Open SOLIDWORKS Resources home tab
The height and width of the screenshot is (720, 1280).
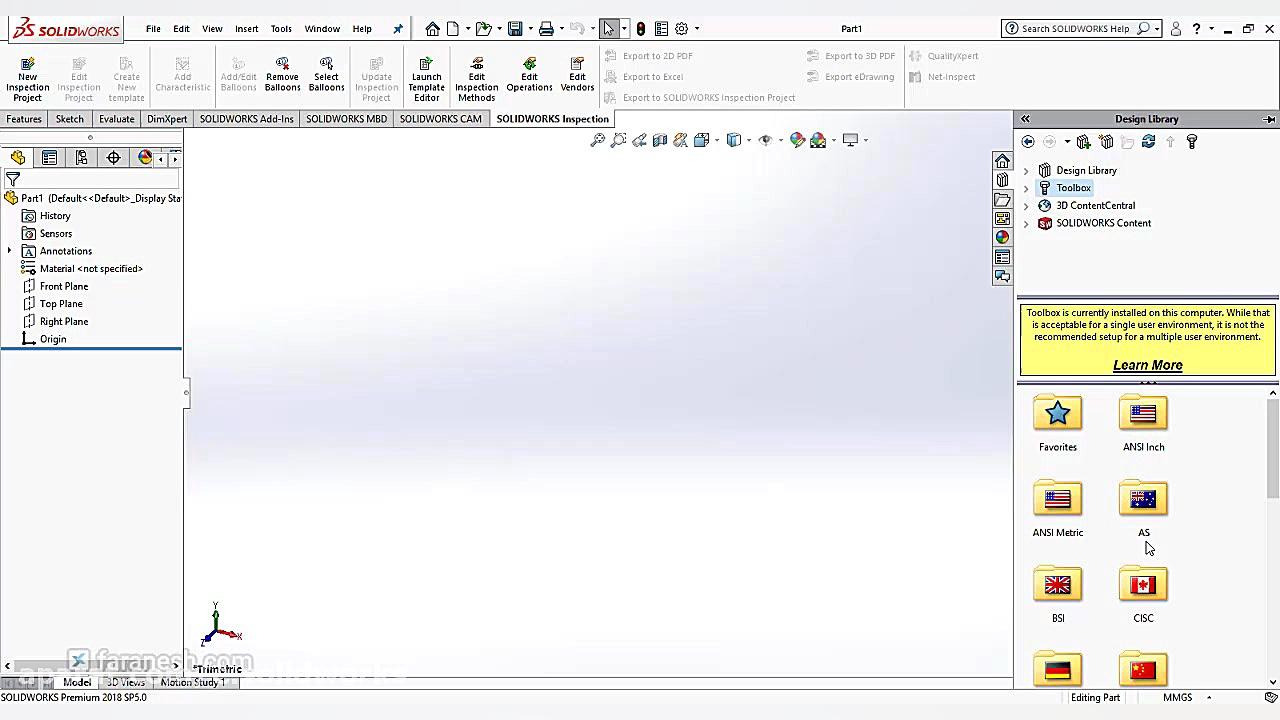[1002, 161]
